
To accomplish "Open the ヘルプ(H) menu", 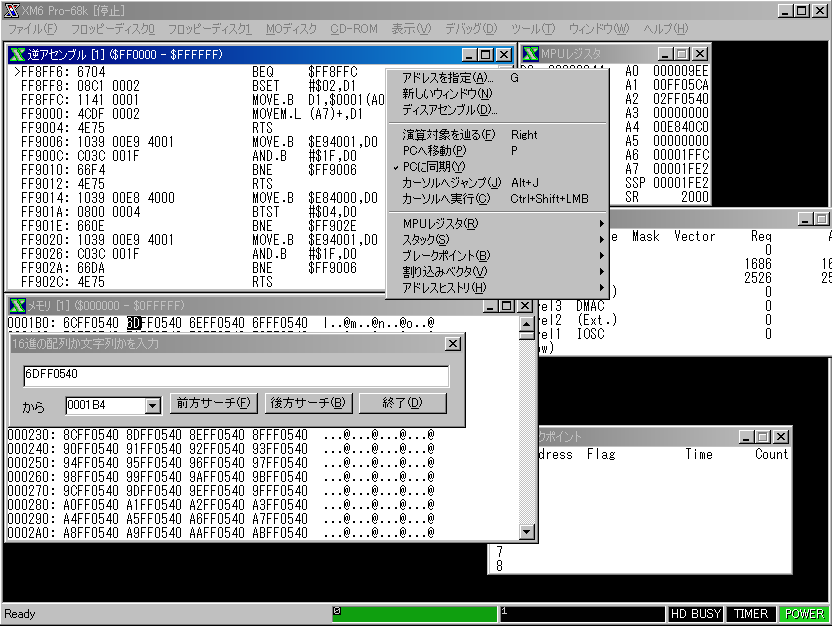I will click(x=665, y=29).
